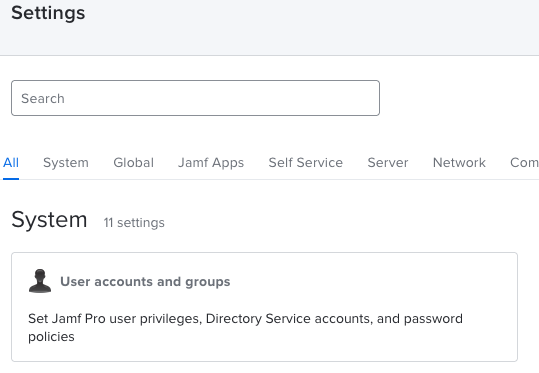This screenshot has width=539, height=373.
Task: Click the Search settings input field
Action: tap(195, 98)
